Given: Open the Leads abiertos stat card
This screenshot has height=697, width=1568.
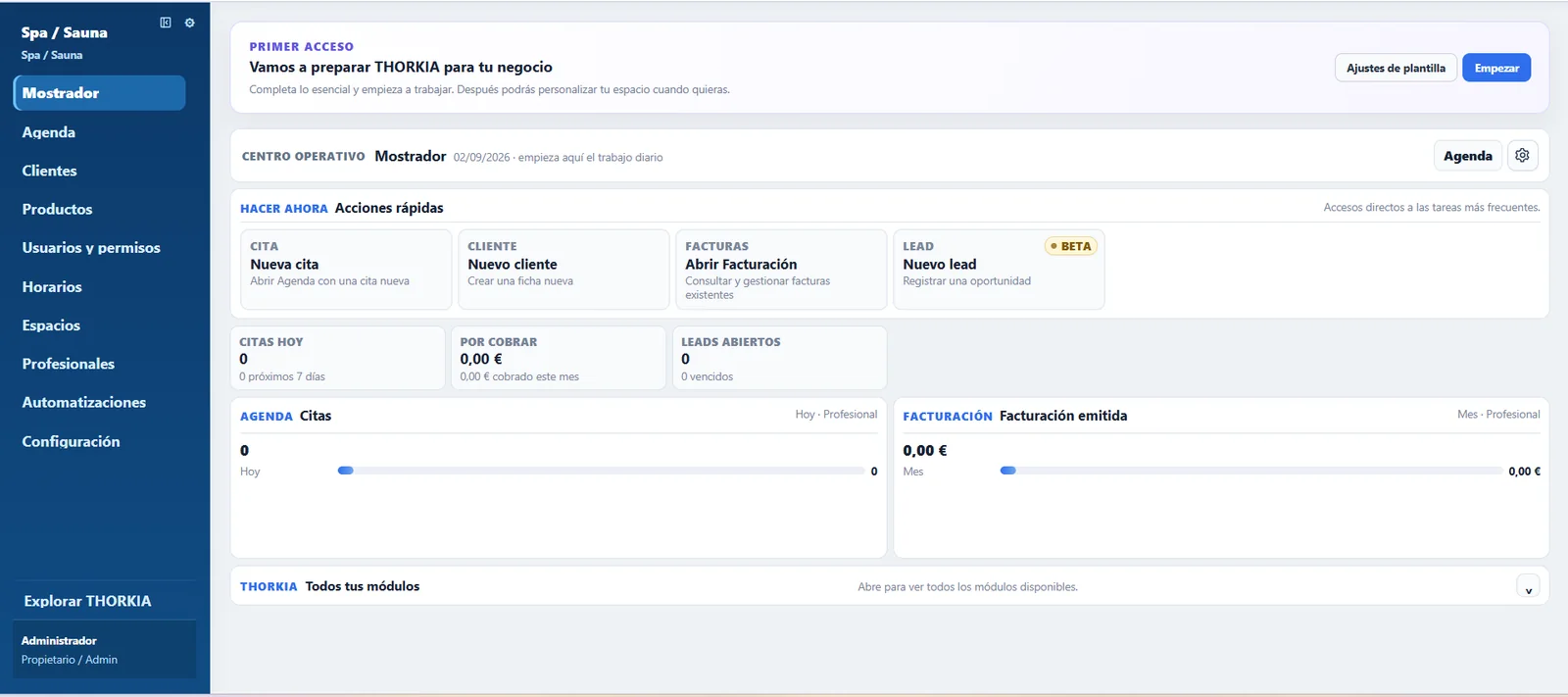Looking at the screenshot, I should click(x=780, y=358).
